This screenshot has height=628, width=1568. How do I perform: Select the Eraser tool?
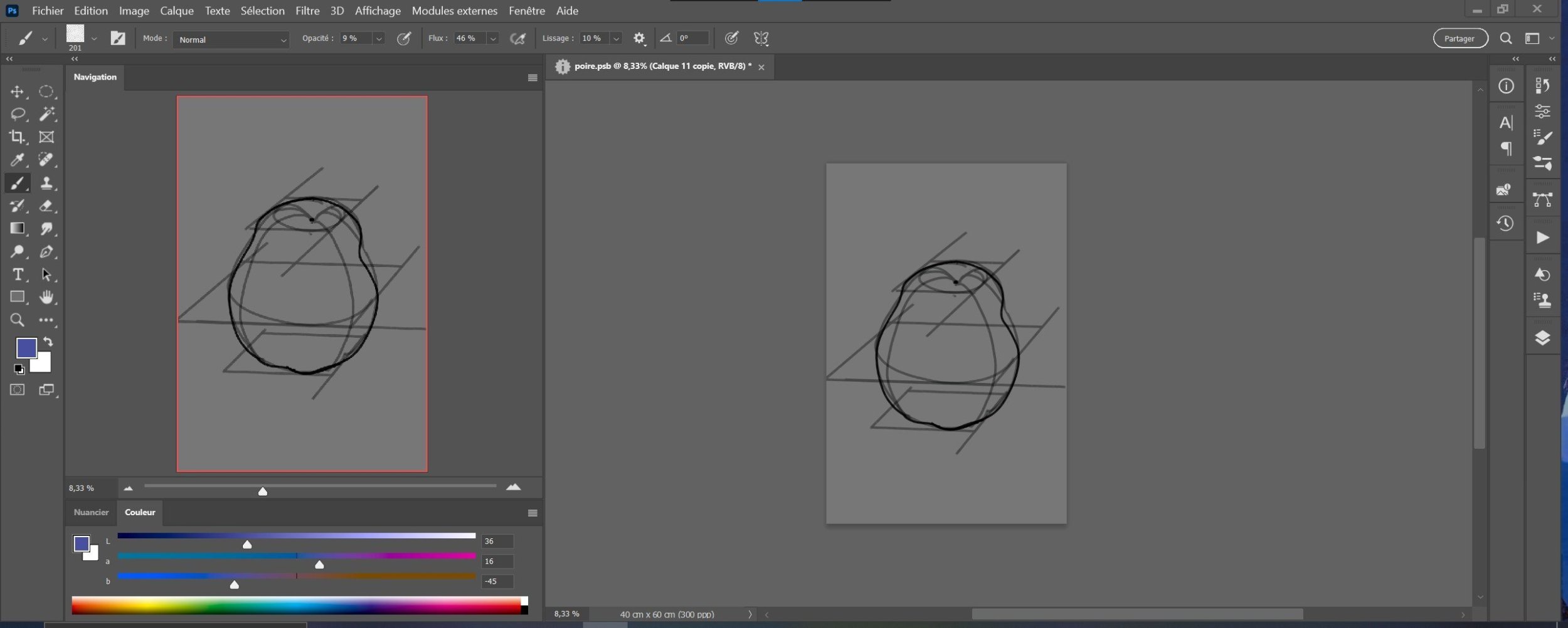click(46, 206)
